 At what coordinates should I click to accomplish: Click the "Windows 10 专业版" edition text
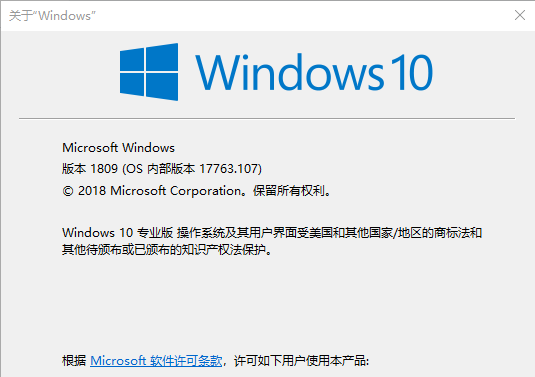(118, 233)
